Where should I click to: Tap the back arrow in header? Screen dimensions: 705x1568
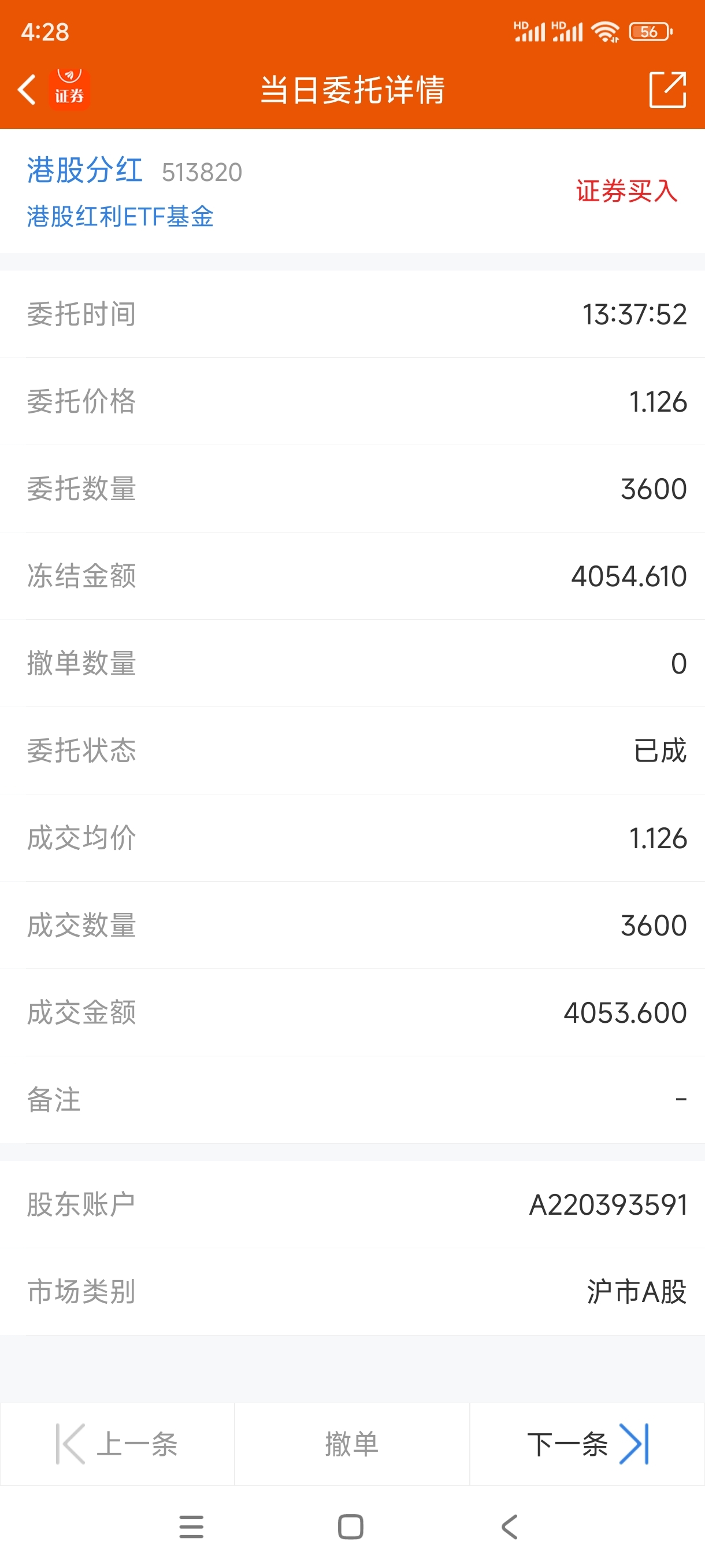tap(27, 90)
